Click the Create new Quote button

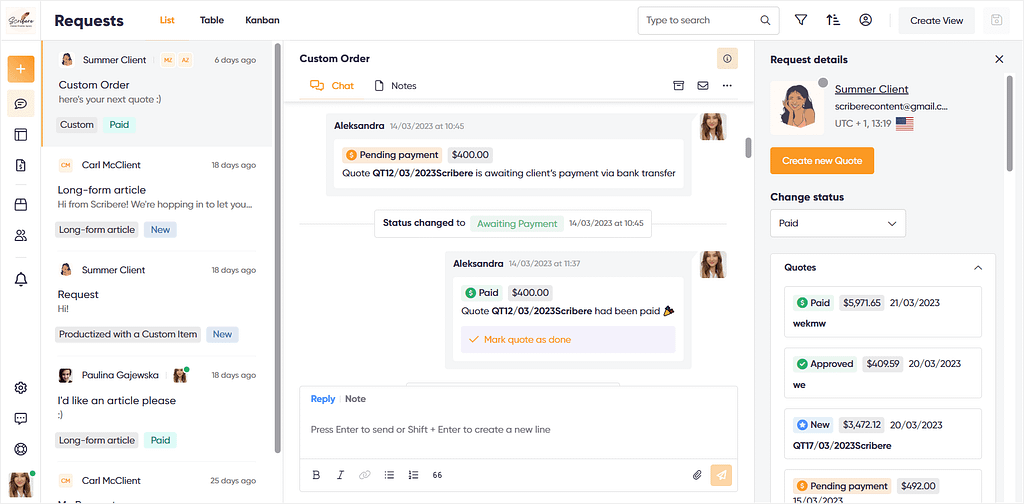822,161
